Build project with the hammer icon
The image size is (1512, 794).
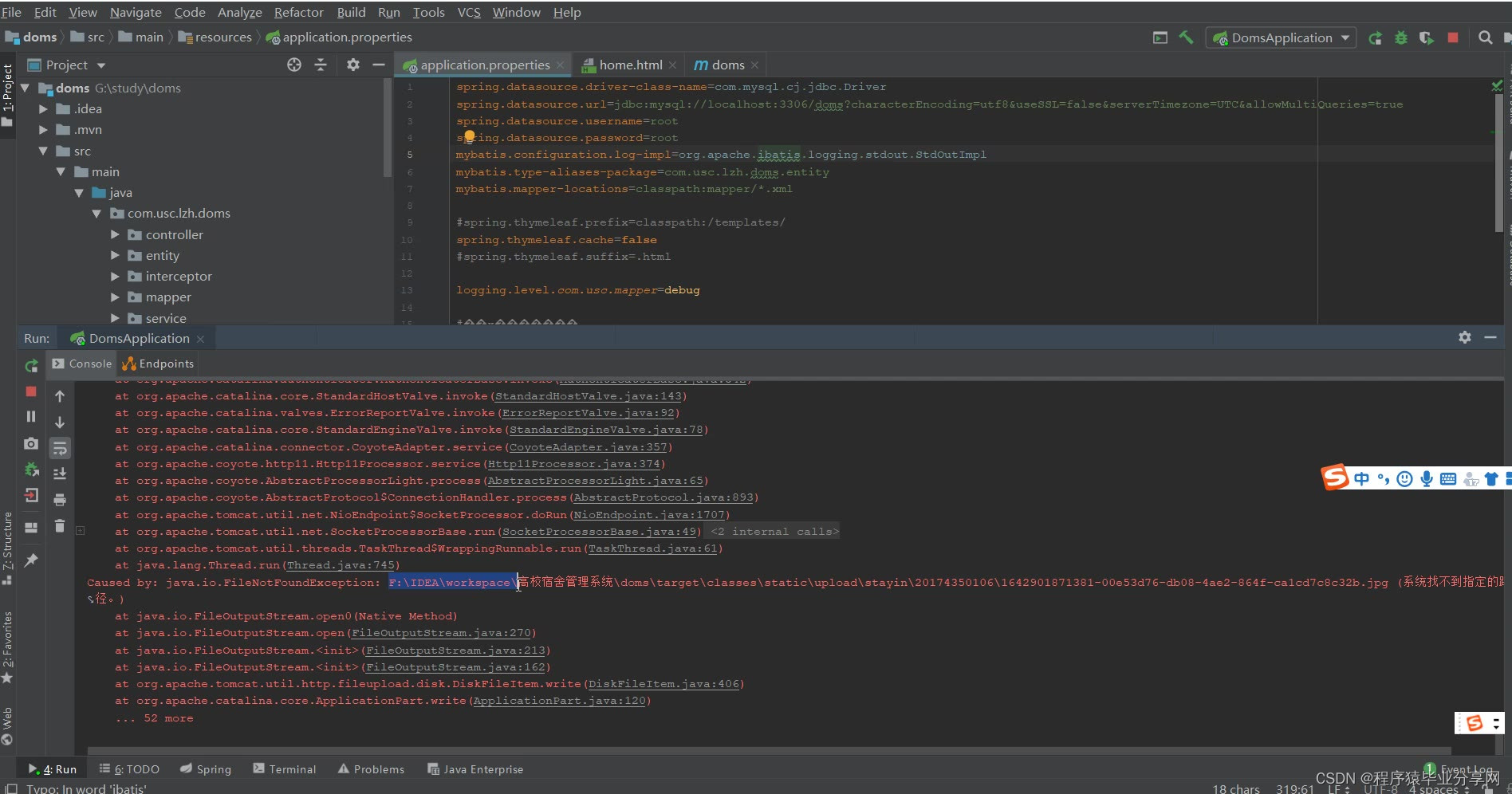pyautogui.click(x=1187, y=37)
